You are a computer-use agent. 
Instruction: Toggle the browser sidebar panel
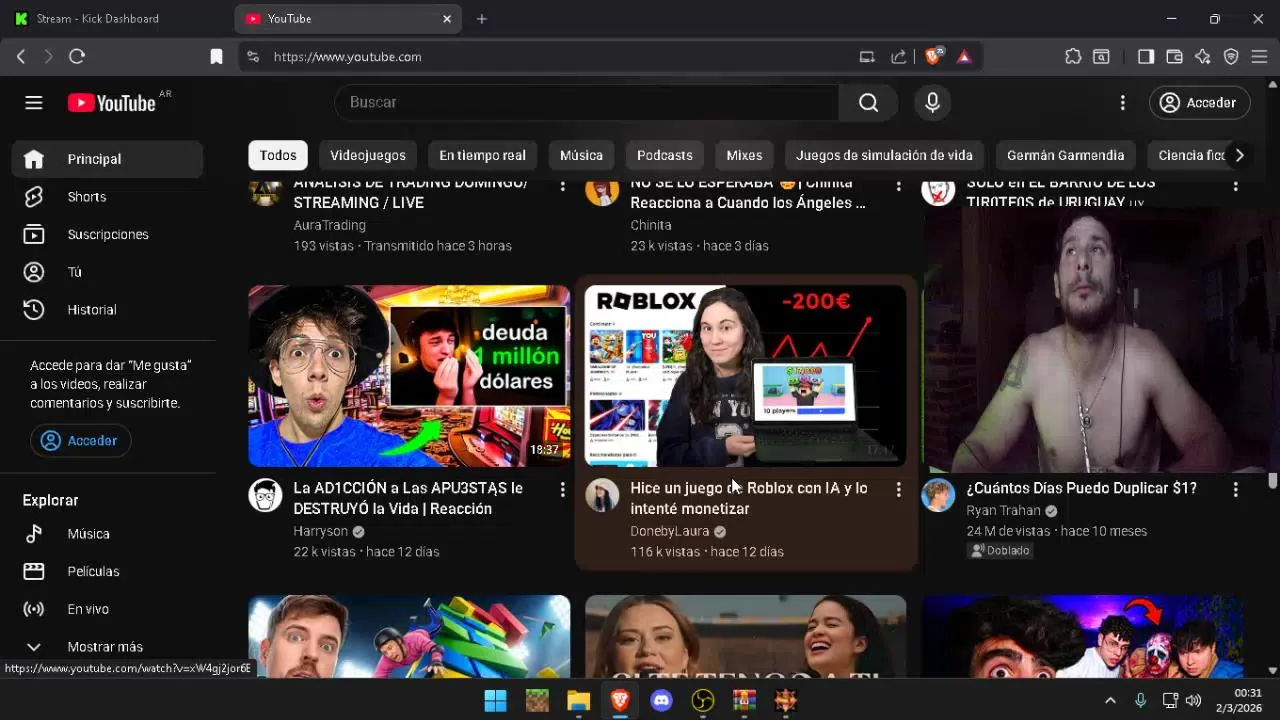1146,57
